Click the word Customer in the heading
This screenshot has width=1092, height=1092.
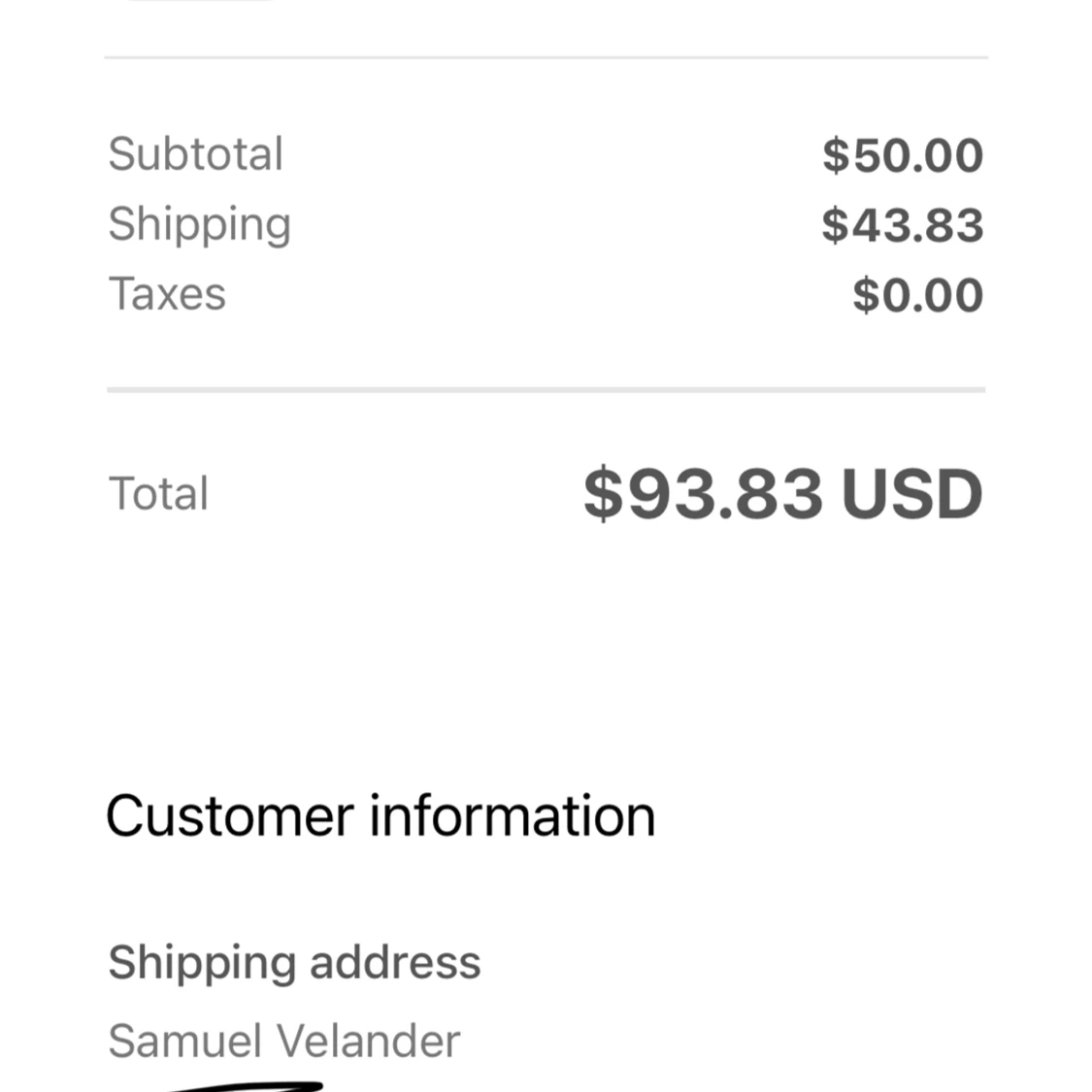point(229,815)
